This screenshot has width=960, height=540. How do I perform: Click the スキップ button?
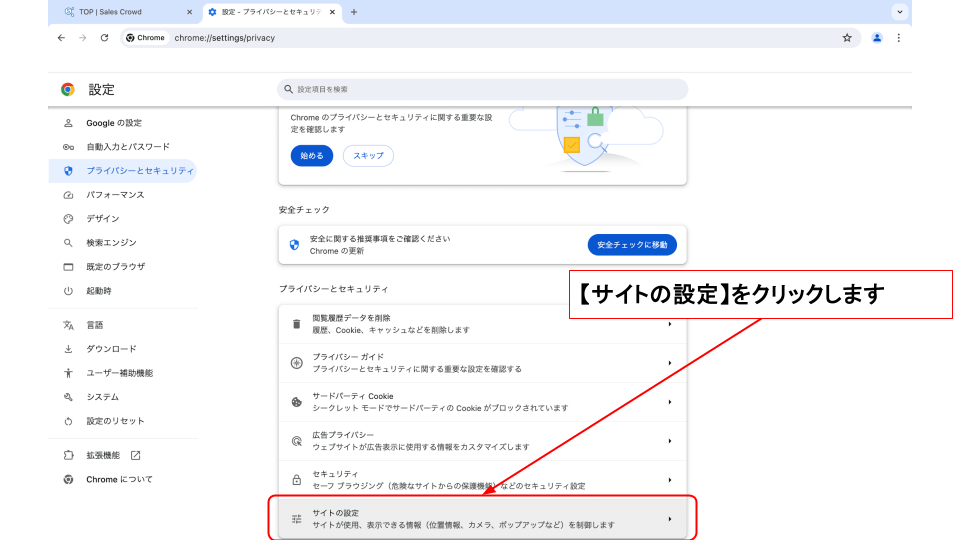point(368,156)
